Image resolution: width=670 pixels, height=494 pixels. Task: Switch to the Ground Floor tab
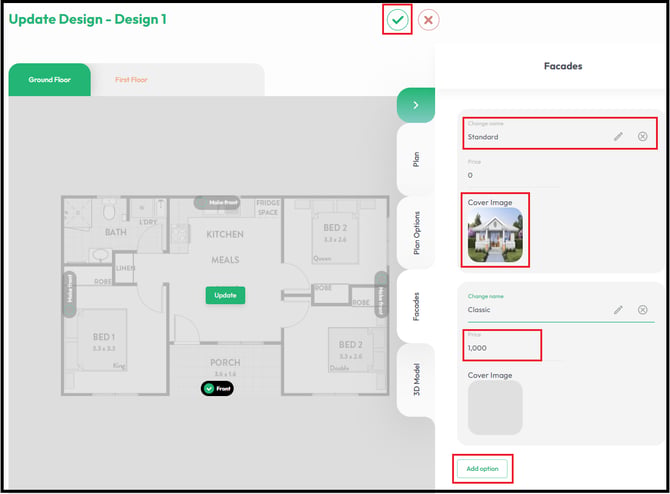click(x=50, y=80)
